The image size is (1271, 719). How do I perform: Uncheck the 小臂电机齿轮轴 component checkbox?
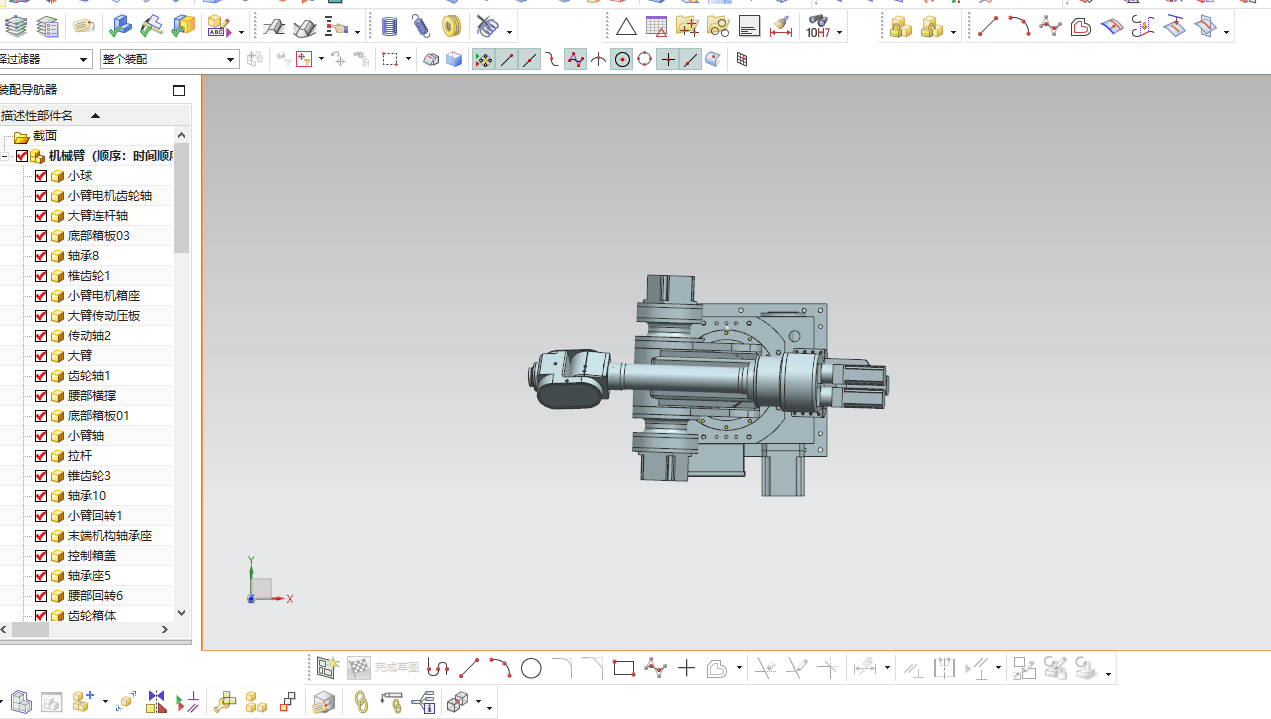pos(41,196)
